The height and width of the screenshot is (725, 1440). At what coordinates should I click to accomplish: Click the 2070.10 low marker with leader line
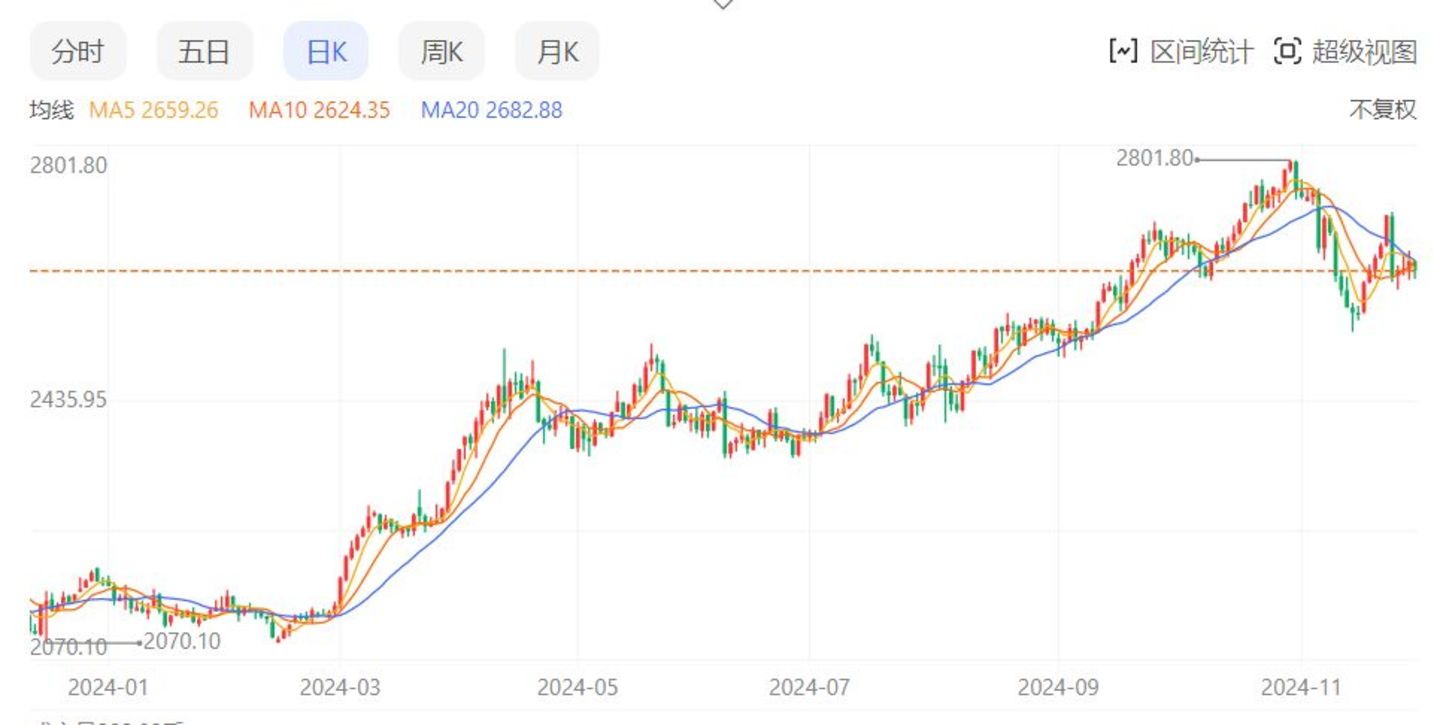point(181,642)
